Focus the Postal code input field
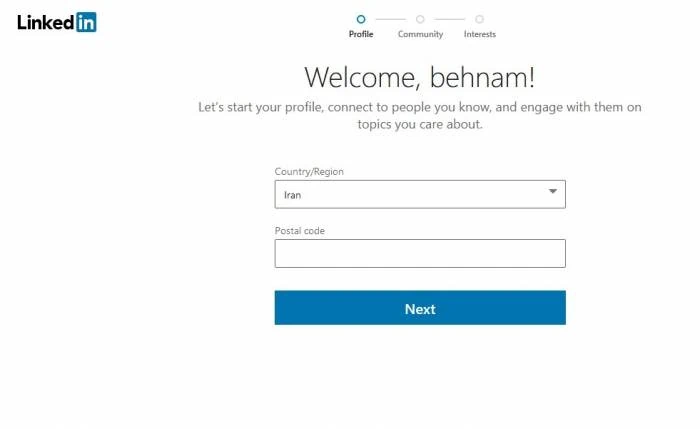The image size is (700, 429). click(x=420, y=254)
